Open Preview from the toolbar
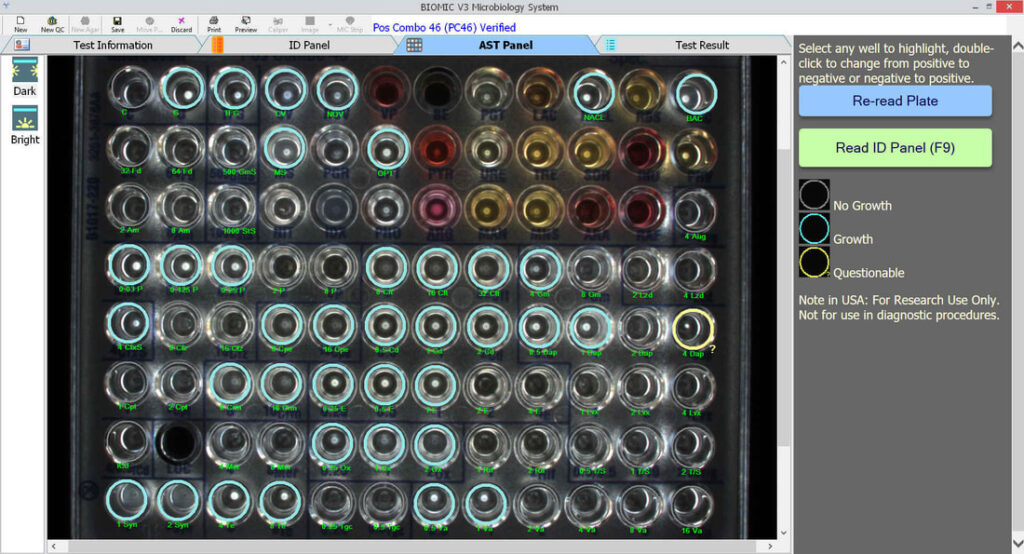This screenshot has width=1024, height=554. [246, 24]
